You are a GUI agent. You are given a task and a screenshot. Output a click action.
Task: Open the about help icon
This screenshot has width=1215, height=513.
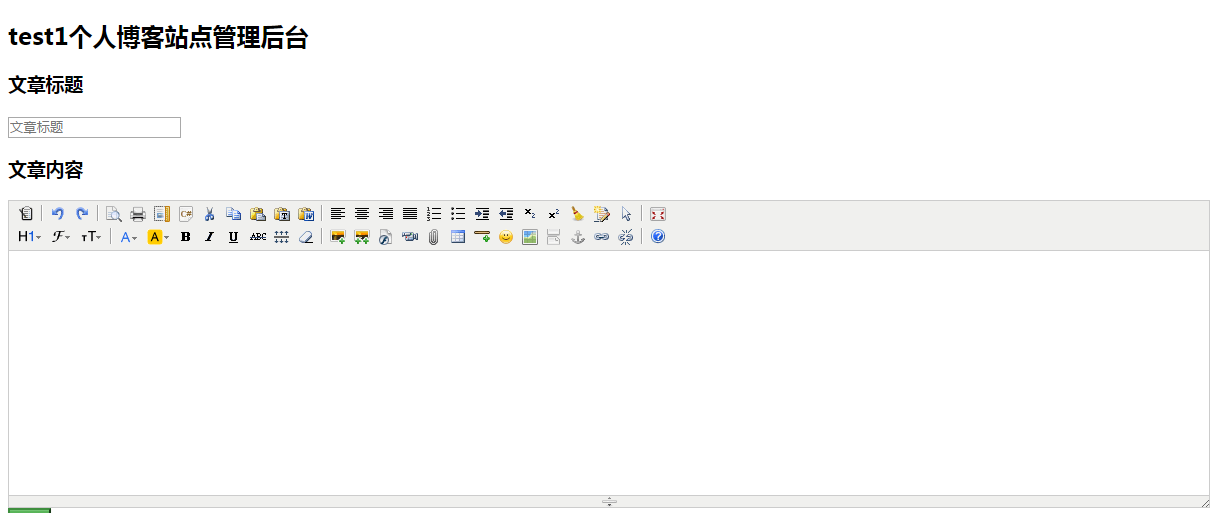tap(658, 237)
